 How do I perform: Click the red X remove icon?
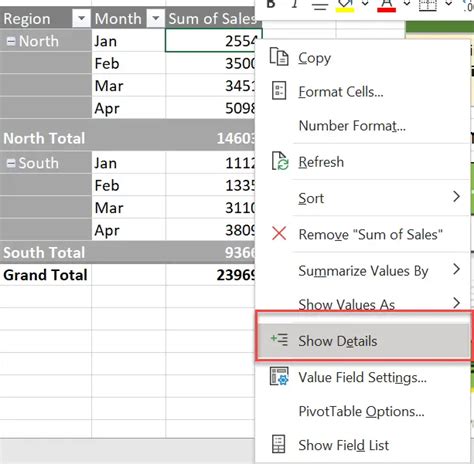279,233
